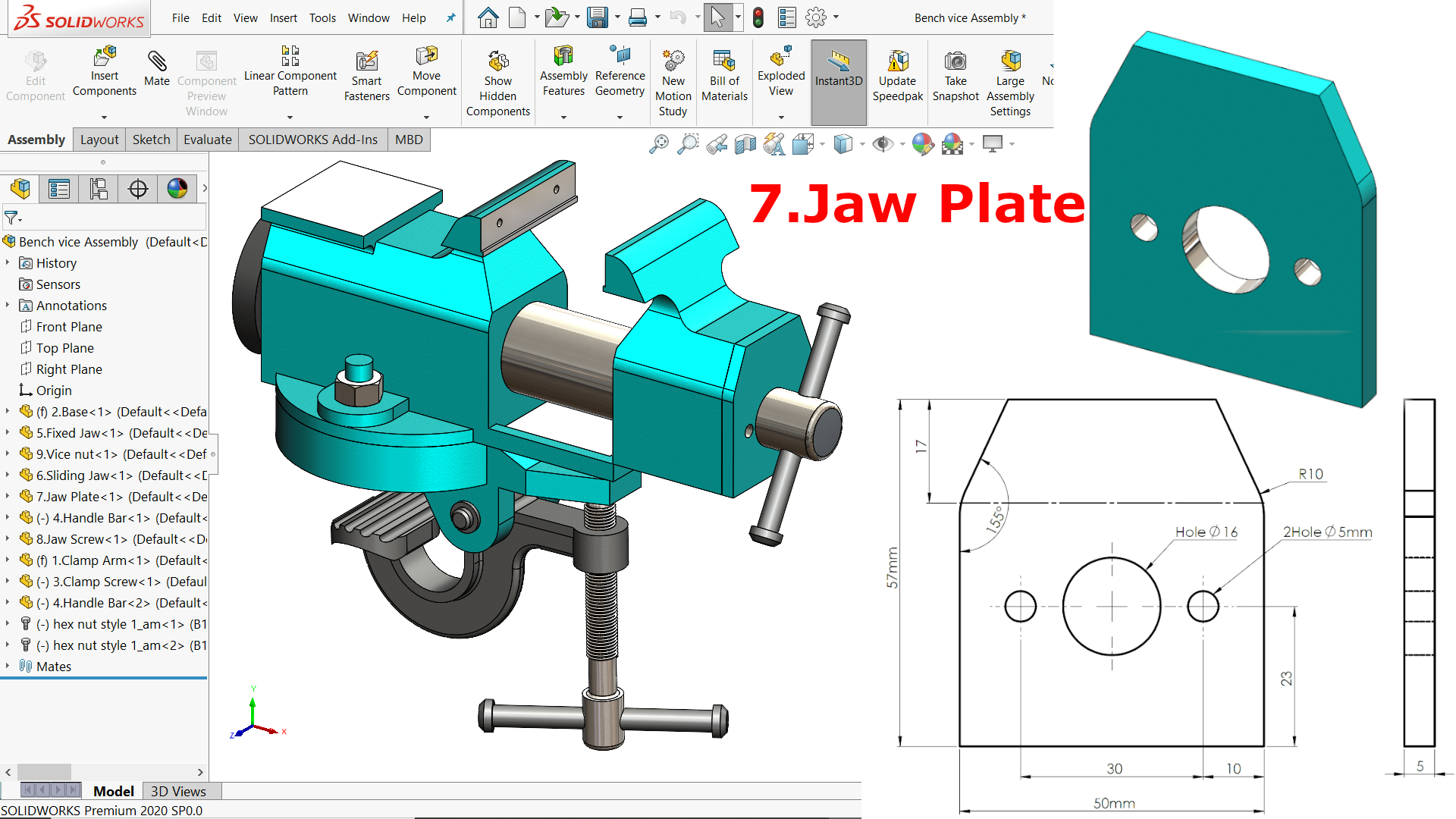Open the Tools menu
Image resolution: width=1456 pixels, height=819 pixels.
(x=322, y=17)
